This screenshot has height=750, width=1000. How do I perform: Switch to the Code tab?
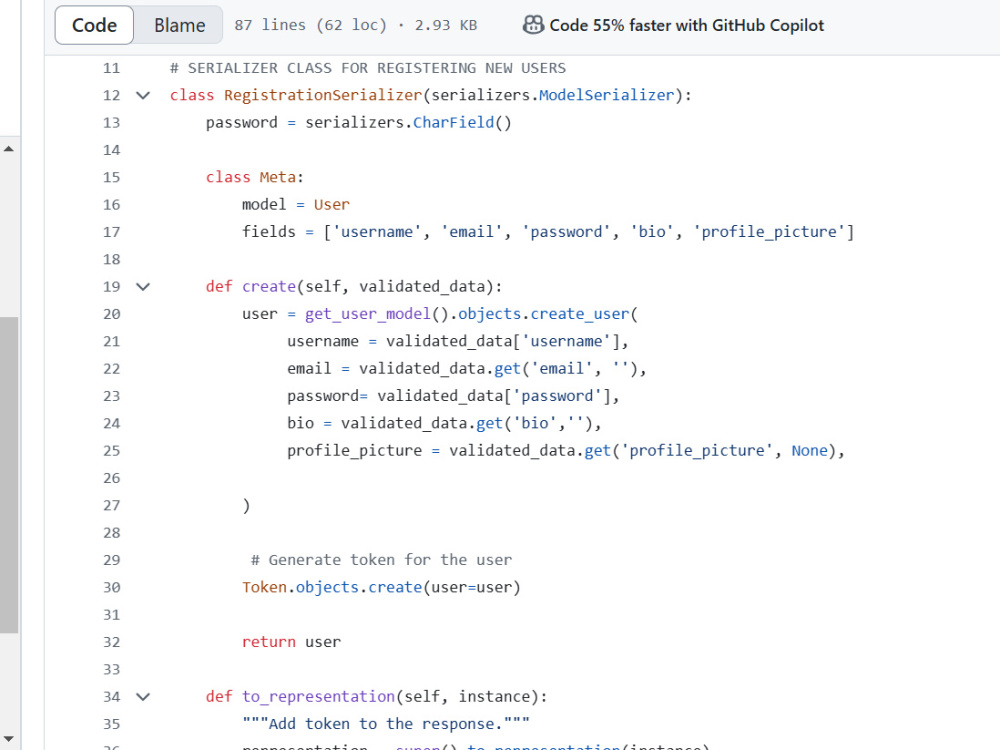pyautogui.click(x=94, y=26)
